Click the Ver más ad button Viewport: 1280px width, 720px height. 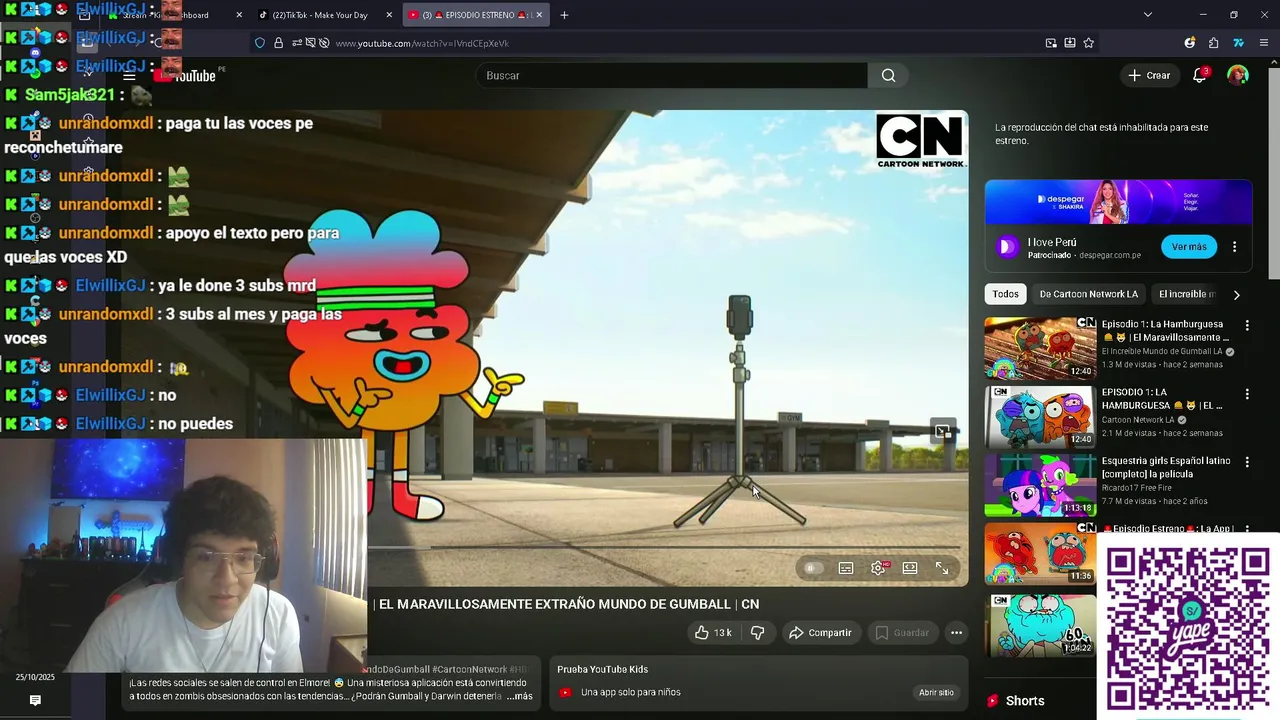point(1189,246)
